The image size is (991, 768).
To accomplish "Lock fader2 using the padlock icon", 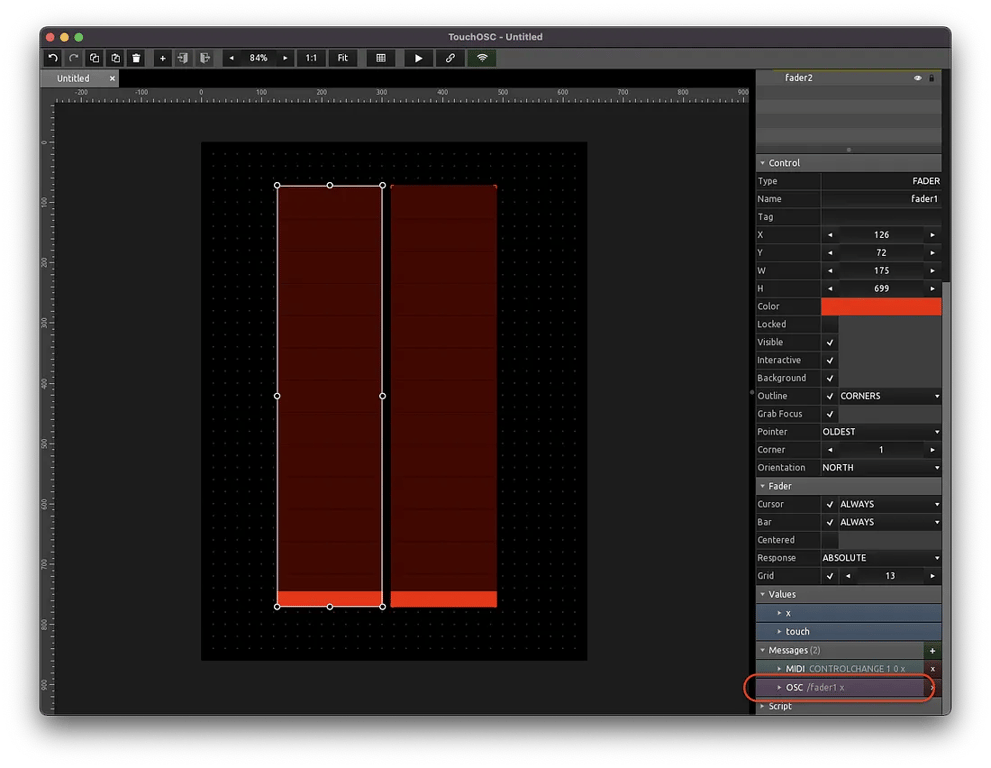I will (x=932, y=78).
